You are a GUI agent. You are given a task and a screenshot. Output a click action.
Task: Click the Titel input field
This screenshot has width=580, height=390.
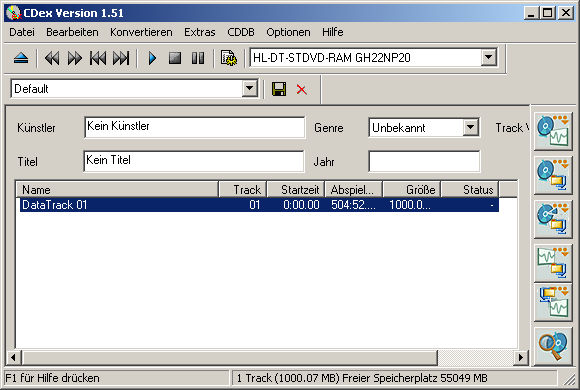pyautogui.click(x=194, y=161)
